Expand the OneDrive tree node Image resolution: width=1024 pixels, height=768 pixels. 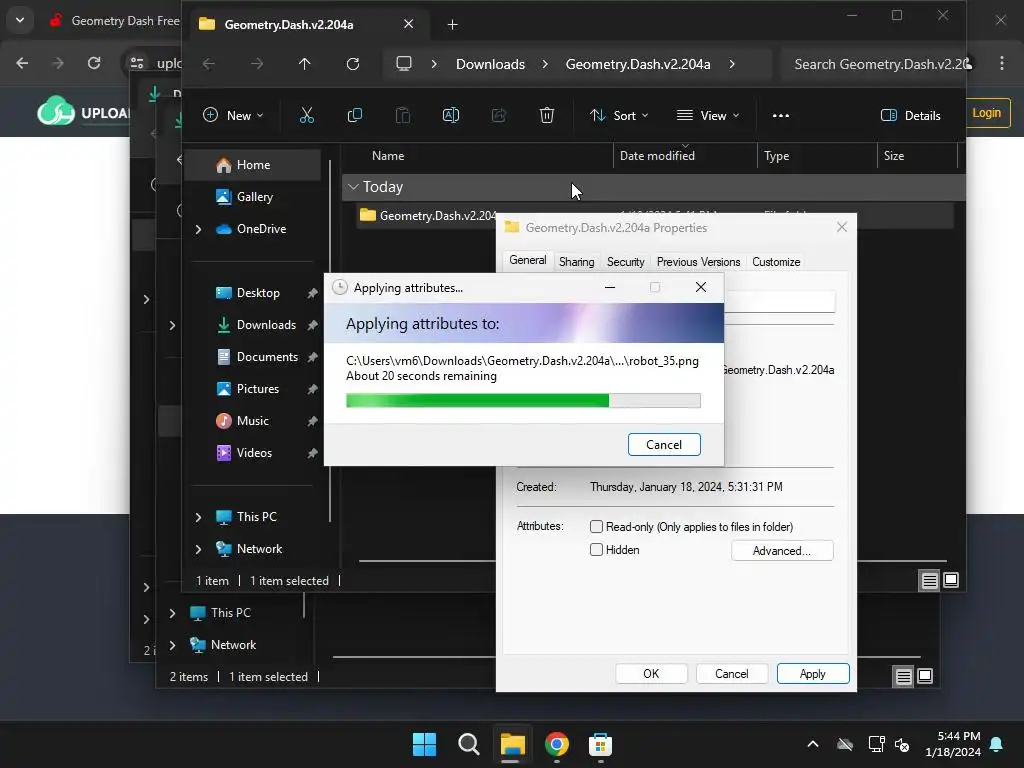(x=199, y=229)
